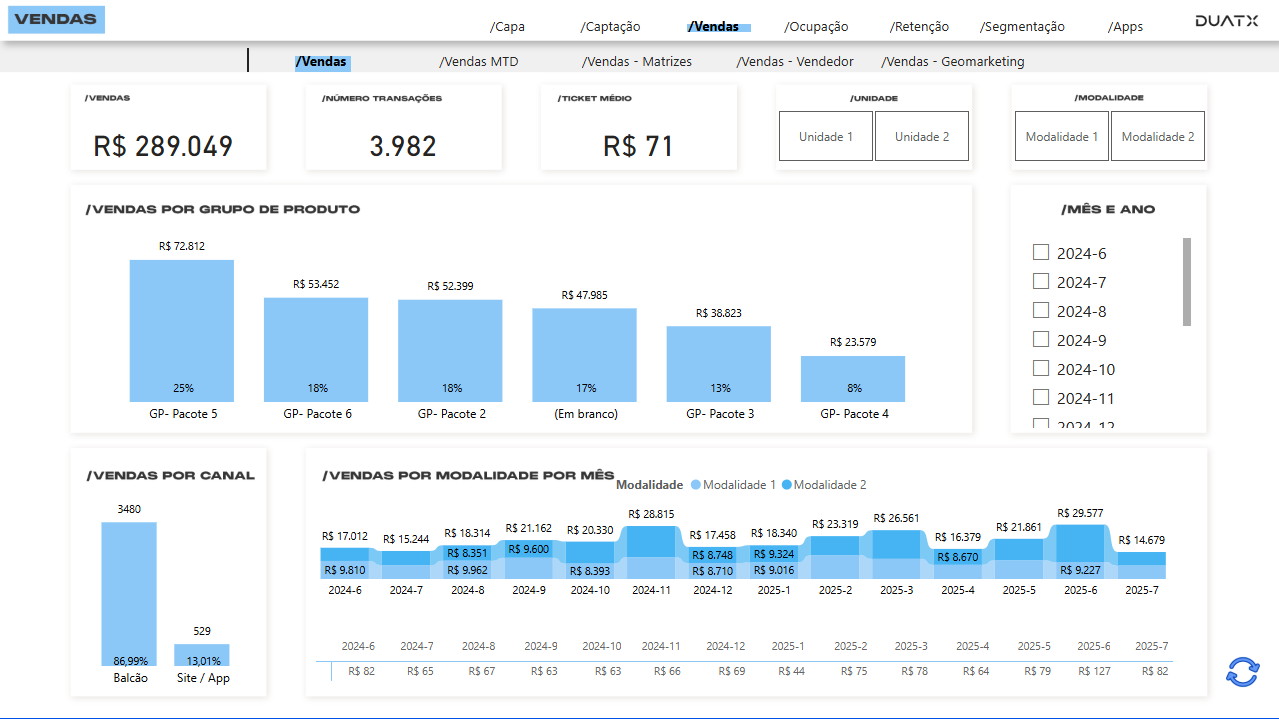Select the Unidade 1 button
The width and height of the screenshot is (1279, 719).
click(x=825, y=136)
